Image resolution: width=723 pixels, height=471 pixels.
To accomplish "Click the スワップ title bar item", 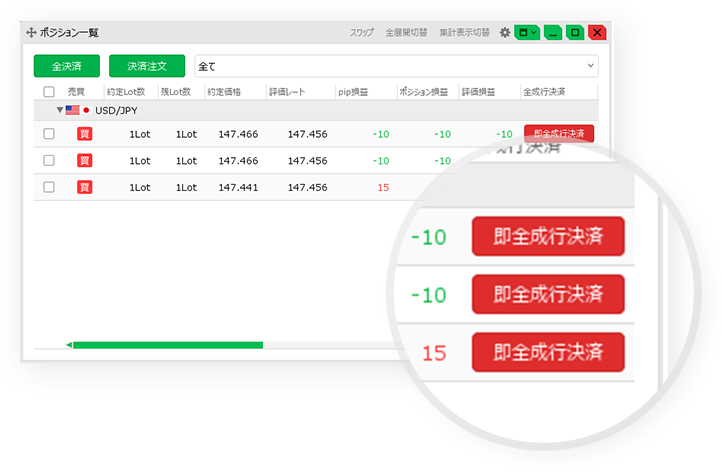I will pyautogui.click(x=362, y=33).
